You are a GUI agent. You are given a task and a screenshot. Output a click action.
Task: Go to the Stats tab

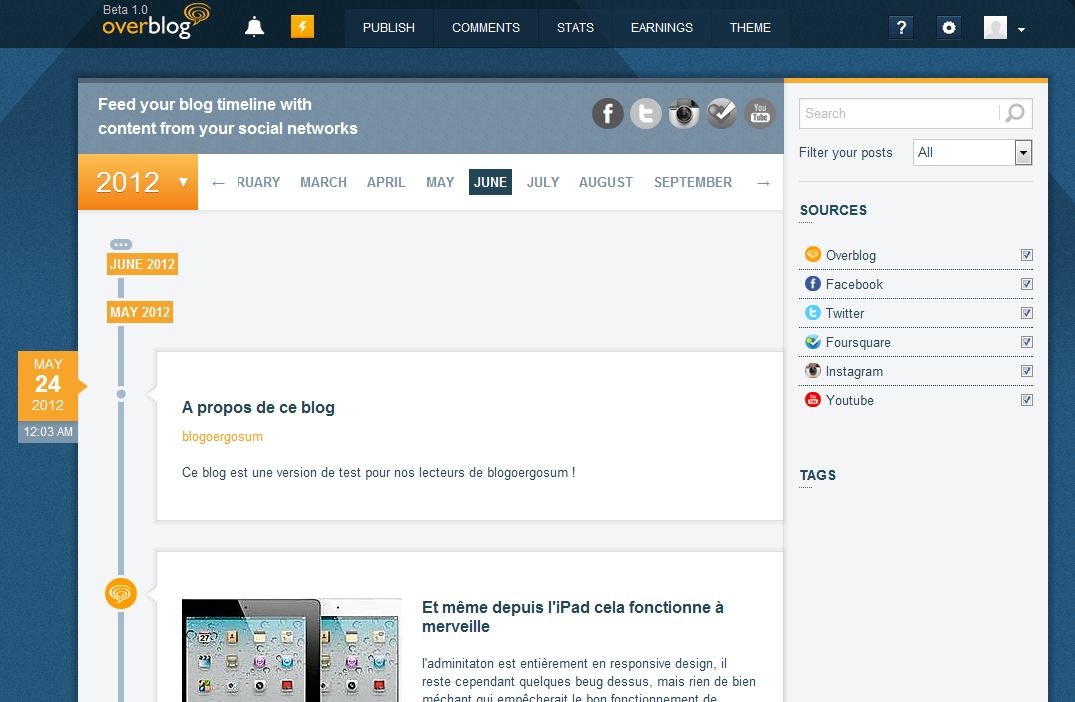pyautogui.click(x=575, y=28)
